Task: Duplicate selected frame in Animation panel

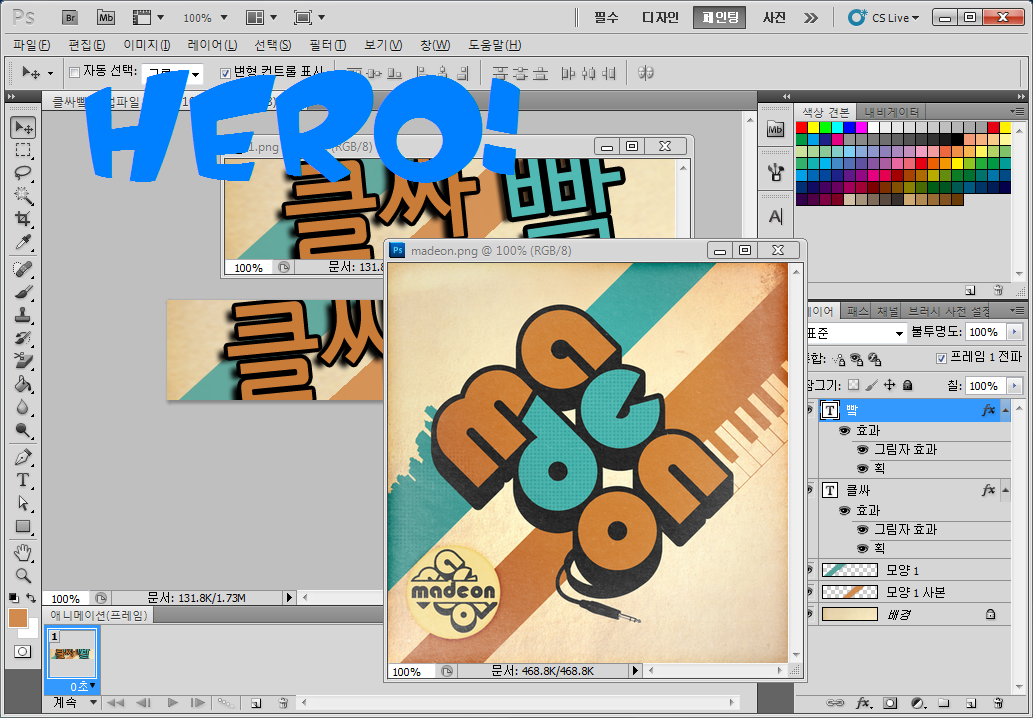Action: click(x=256, y=703)
